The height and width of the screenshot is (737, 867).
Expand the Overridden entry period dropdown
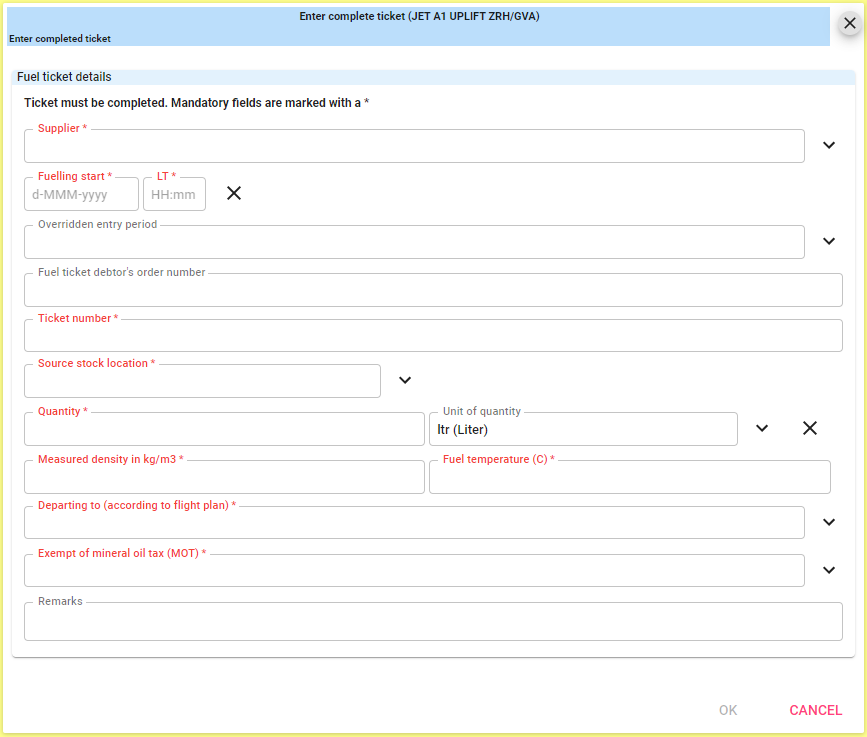828,241
